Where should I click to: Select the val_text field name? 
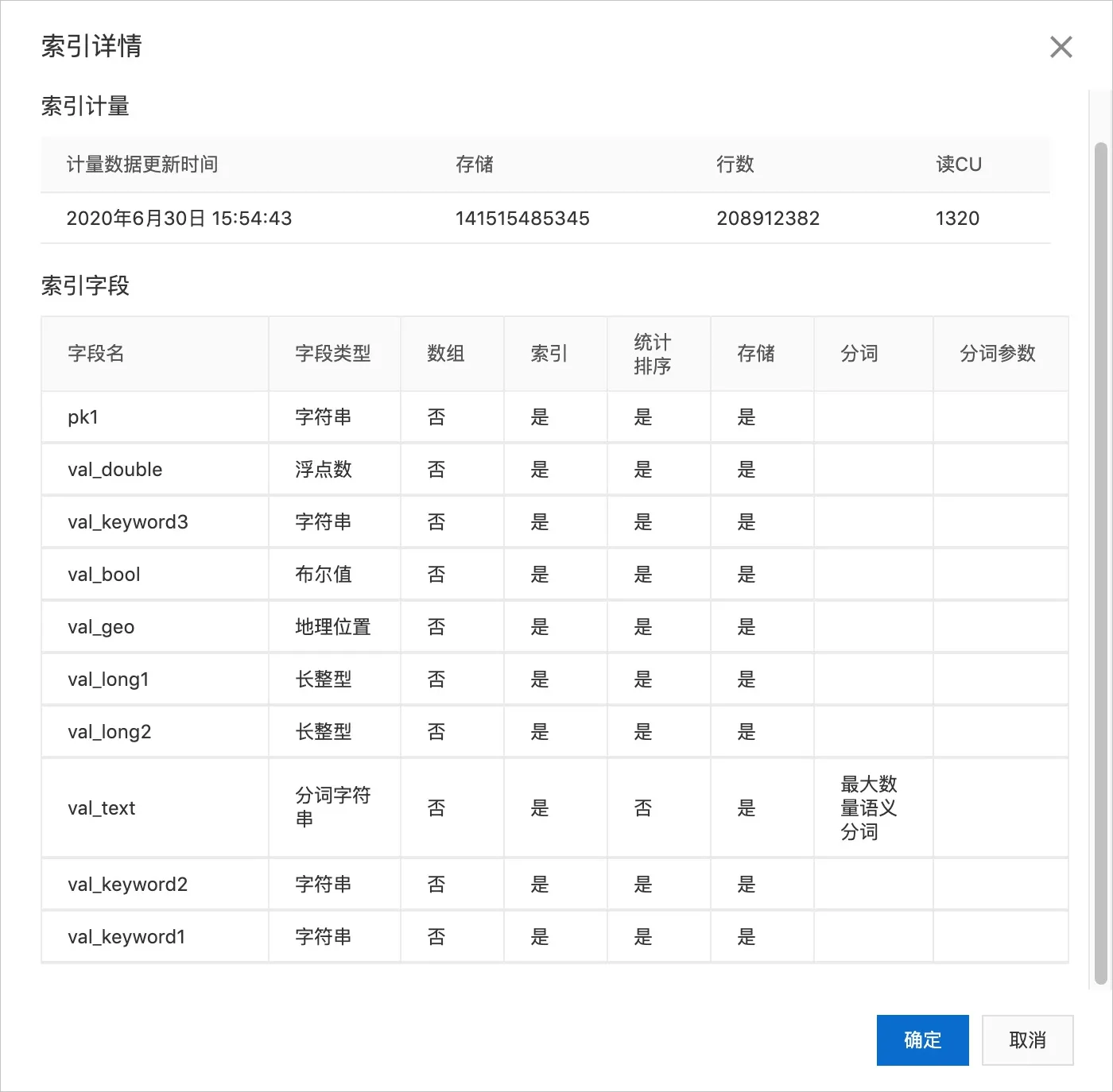(102, 808)
